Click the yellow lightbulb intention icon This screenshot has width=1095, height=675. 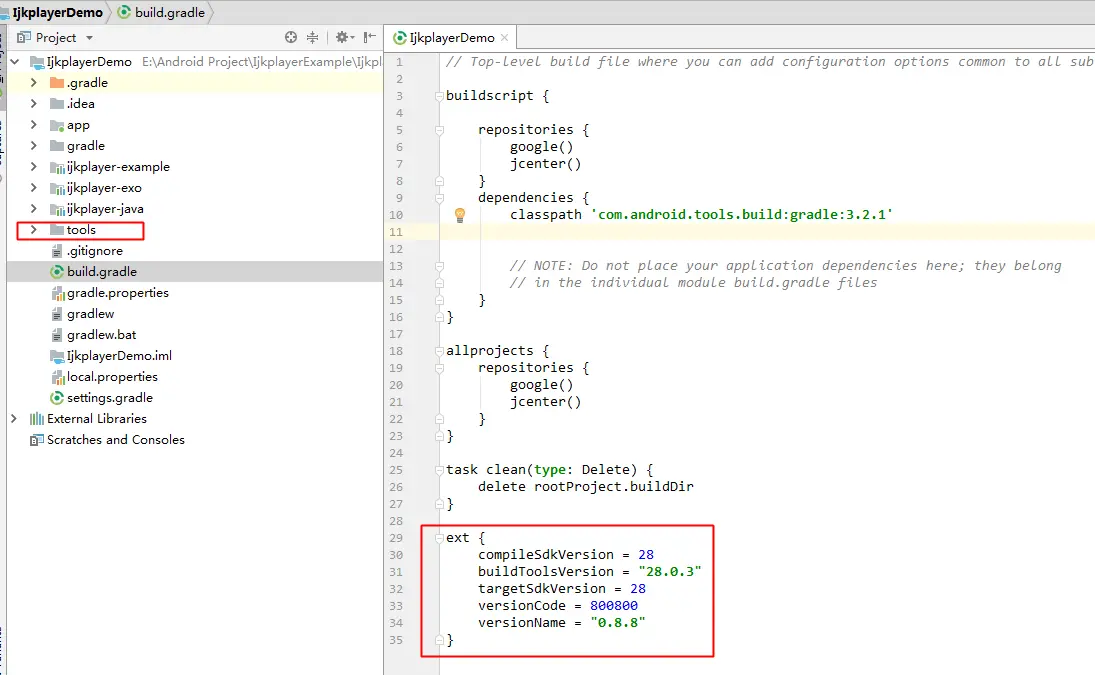click(x=460, y=215)
